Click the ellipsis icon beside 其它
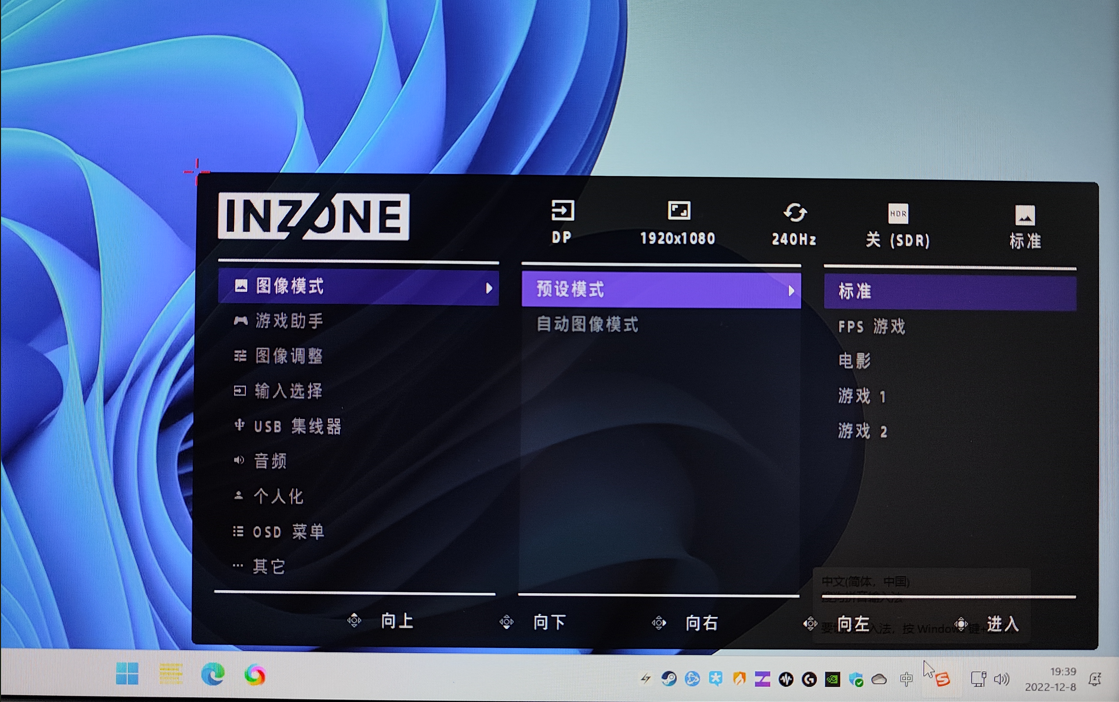1119x702 pixels. [238, 566]
